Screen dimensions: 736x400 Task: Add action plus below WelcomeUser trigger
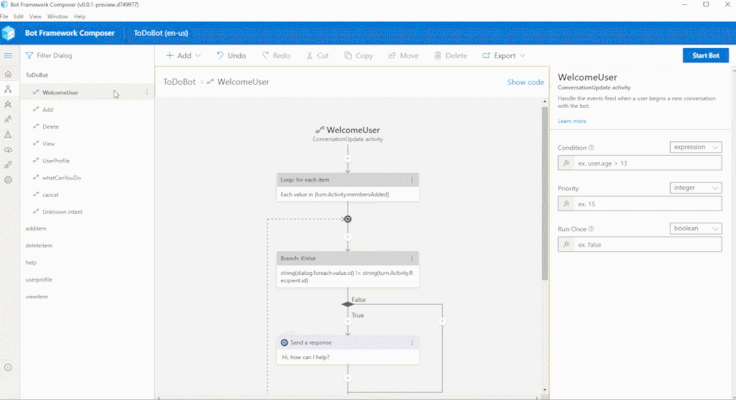tap(348, 159)
